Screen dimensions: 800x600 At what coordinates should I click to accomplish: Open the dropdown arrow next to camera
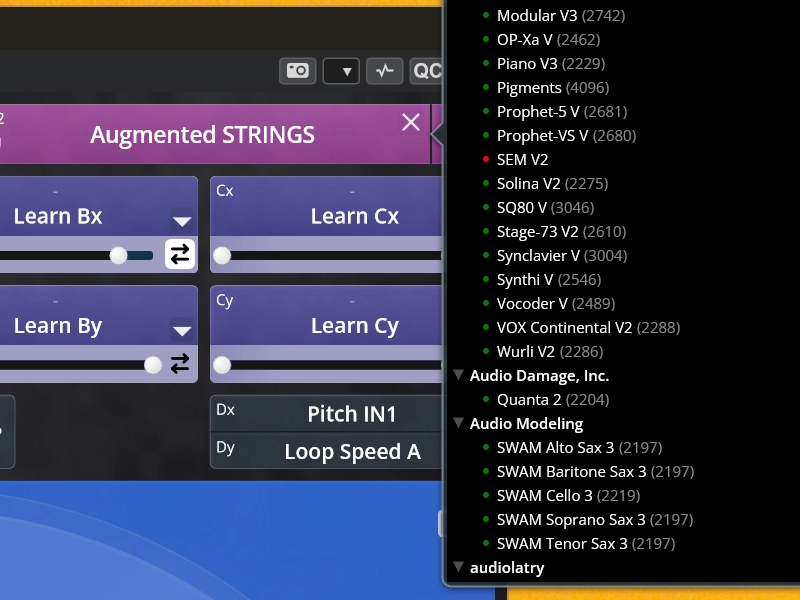click(x=341, y=71)
